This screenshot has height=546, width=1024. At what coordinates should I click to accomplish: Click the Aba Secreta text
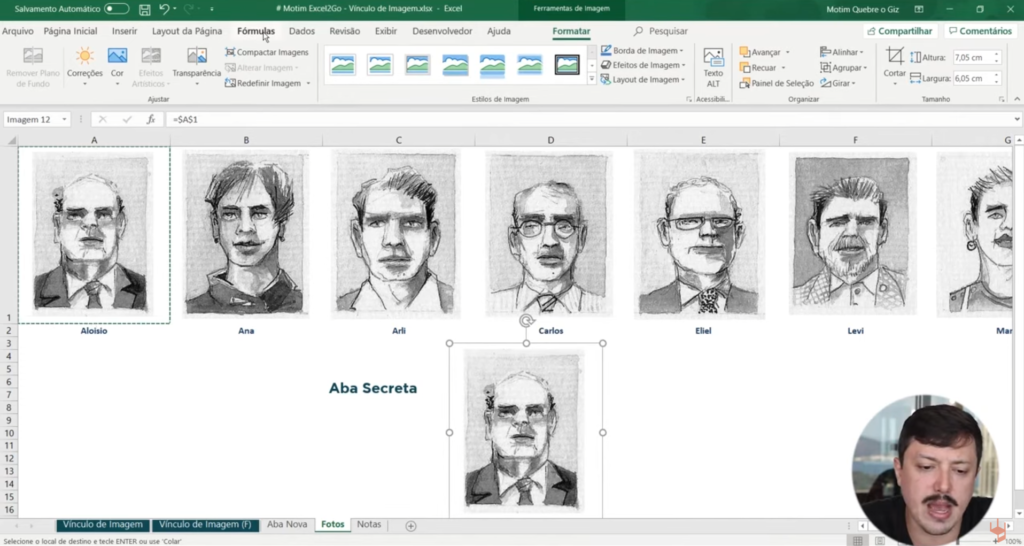pyautogui.click(x=373, y=388)
